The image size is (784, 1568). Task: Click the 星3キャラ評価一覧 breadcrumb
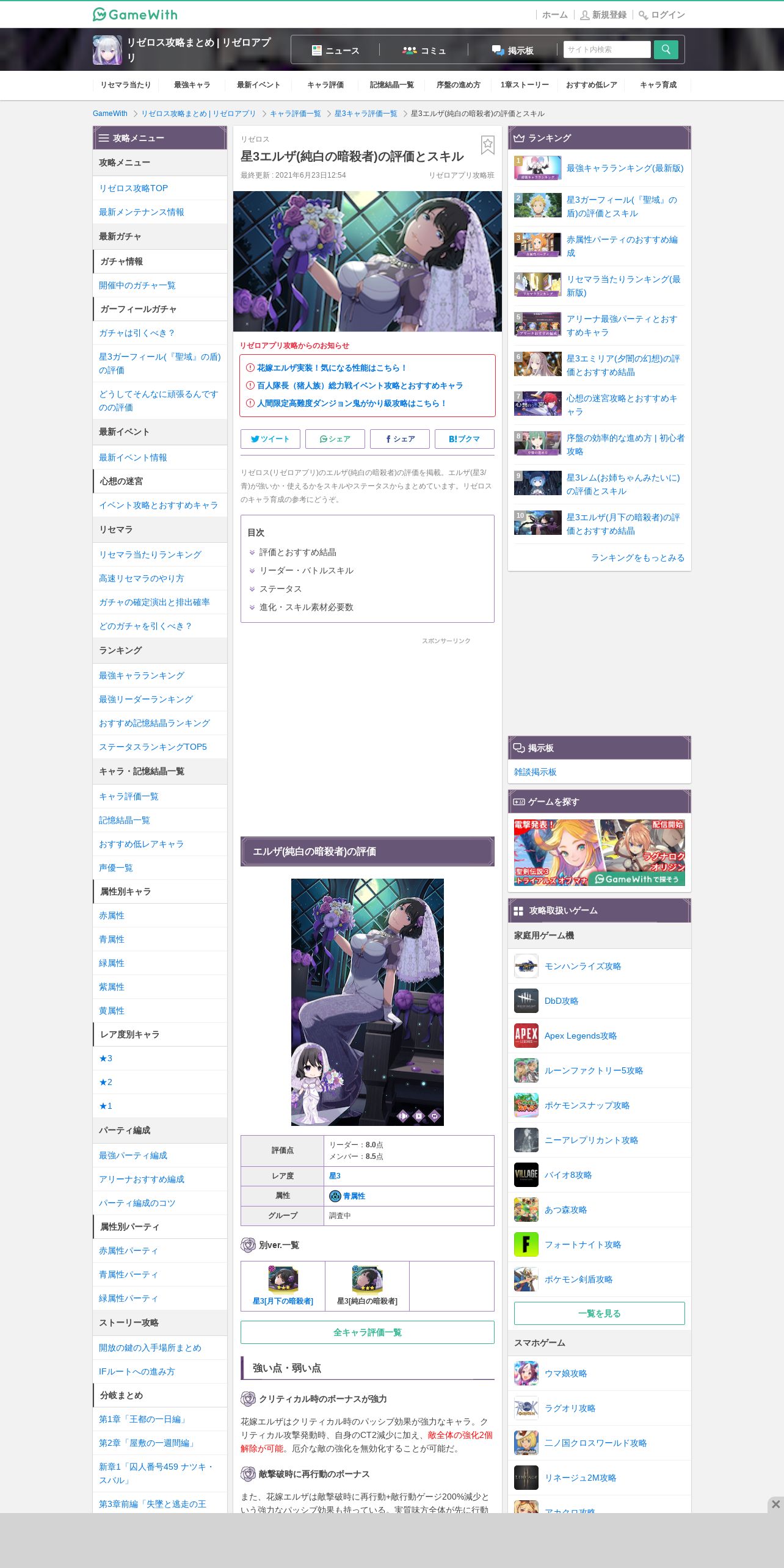coord(366,114)
